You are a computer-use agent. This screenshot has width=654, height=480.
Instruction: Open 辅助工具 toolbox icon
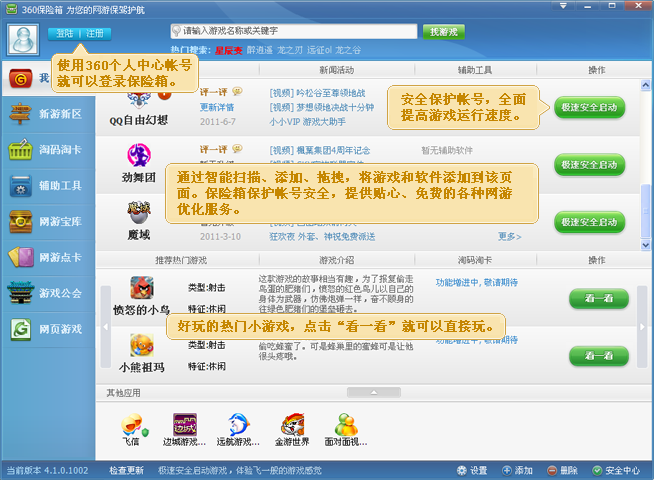click(x=20, y=186)
